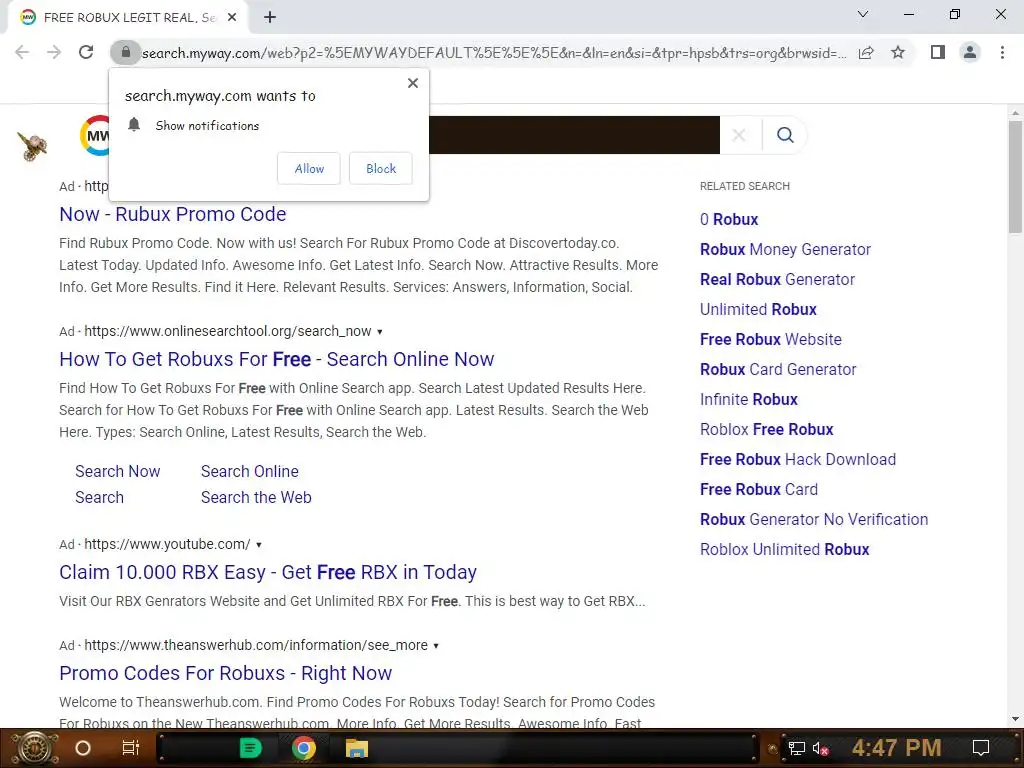Select related search Robux Card Generator

click(x=778, y=370)
